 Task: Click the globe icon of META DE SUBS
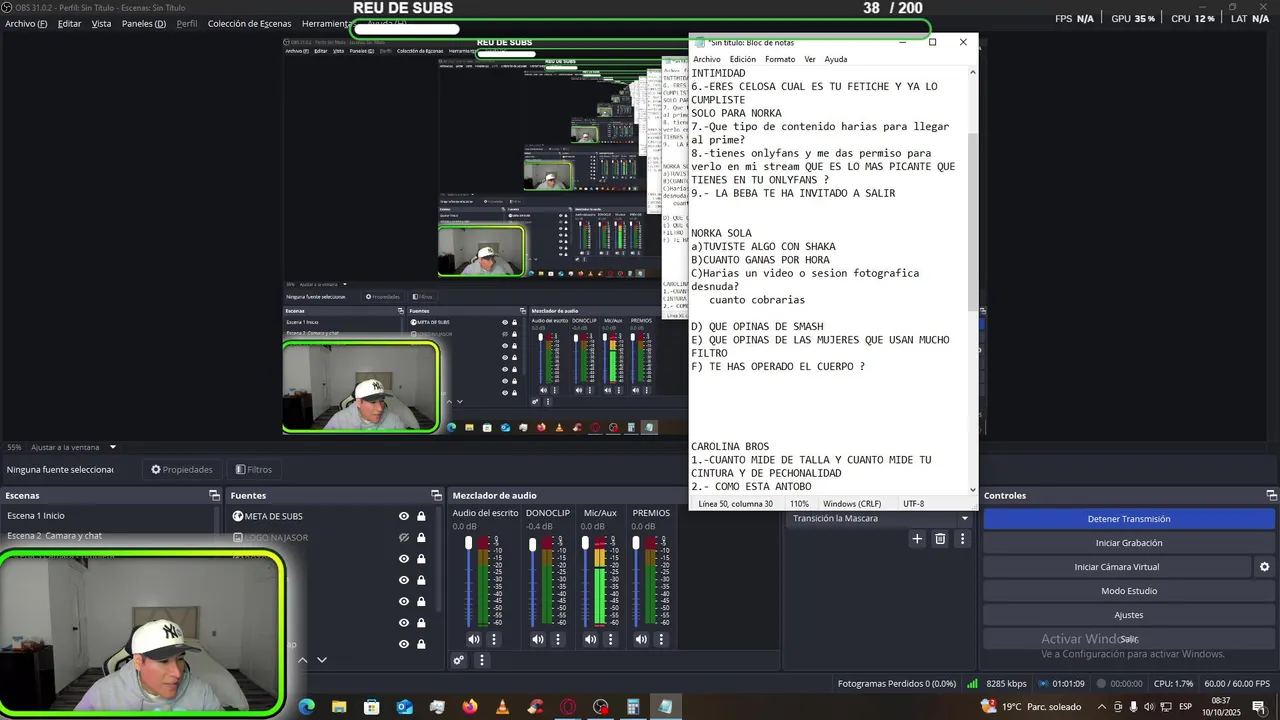[238, 516]
